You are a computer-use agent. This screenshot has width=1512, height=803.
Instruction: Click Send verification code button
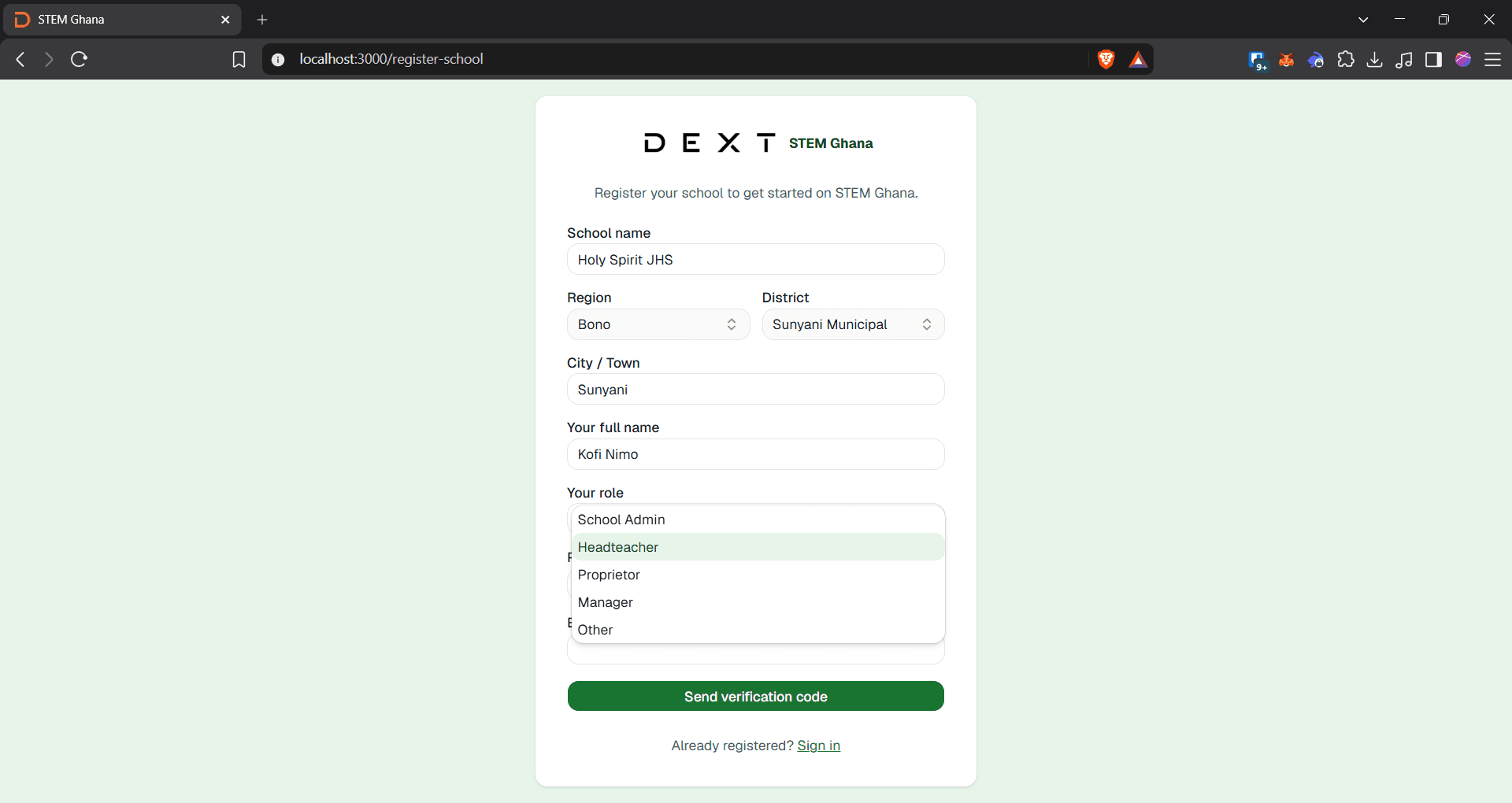pyautogui.click(x=756, y=696)
